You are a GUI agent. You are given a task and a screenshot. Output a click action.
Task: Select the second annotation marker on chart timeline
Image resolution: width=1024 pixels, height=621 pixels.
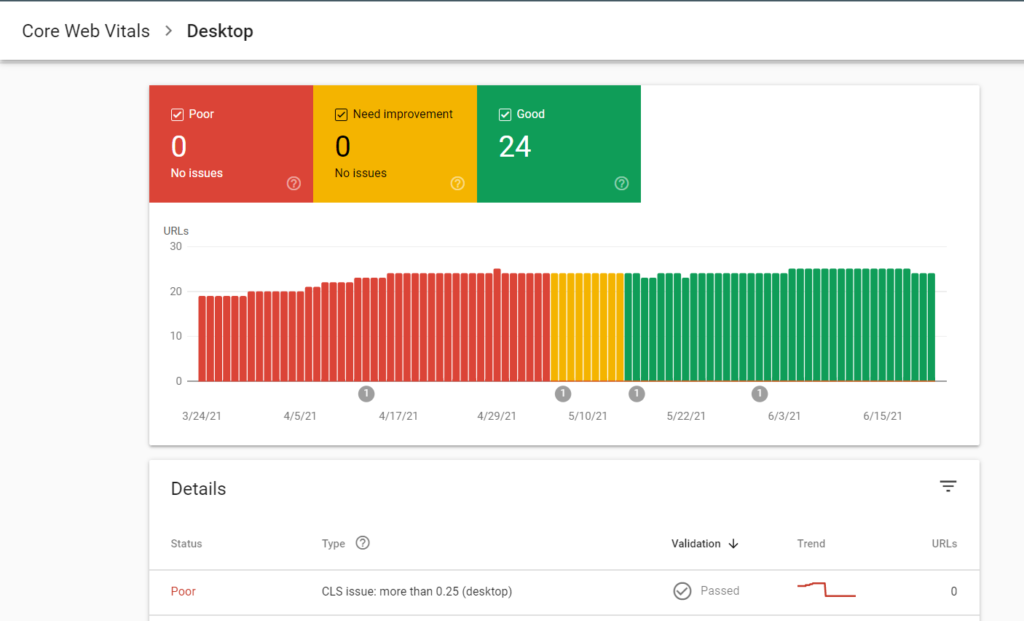point(562,393)
